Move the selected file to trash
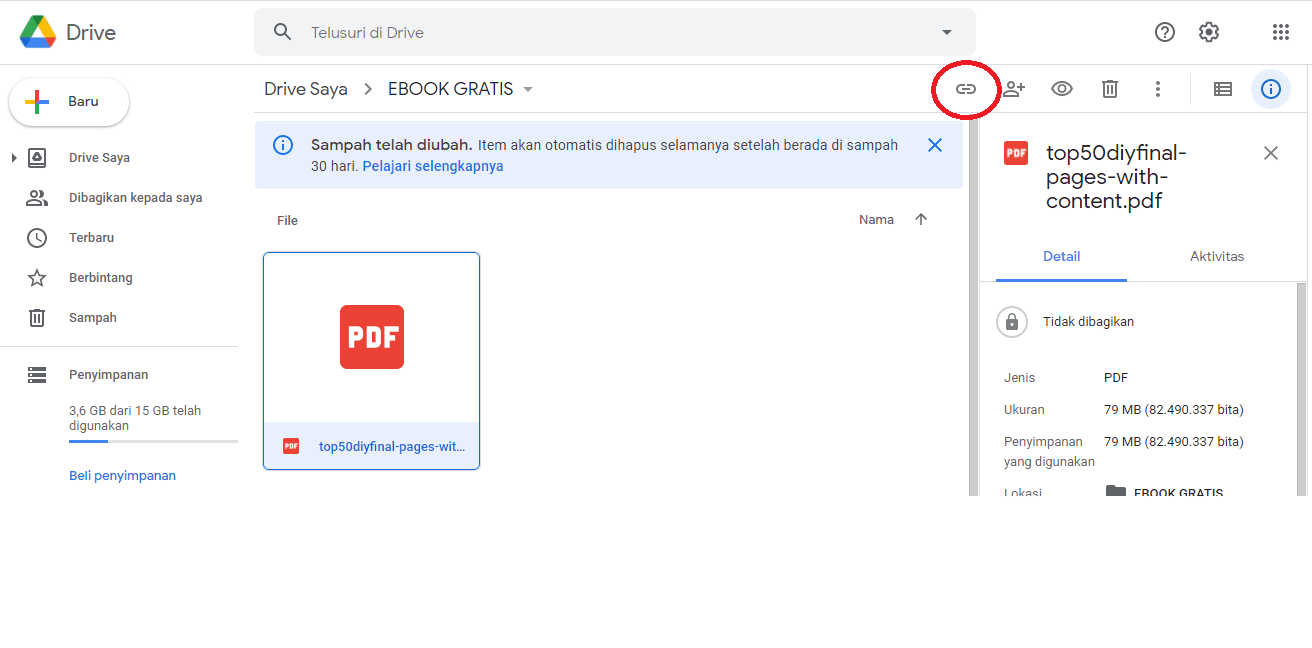 (1109, 89)
